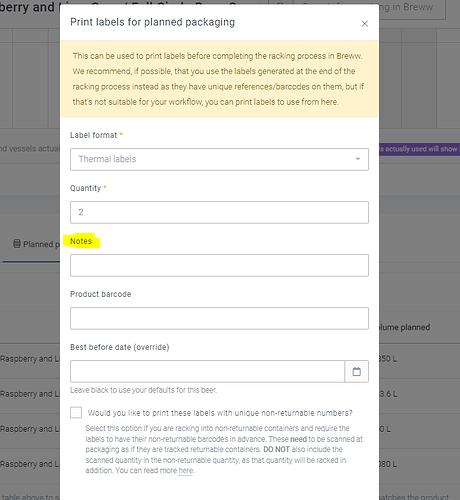Click the purple vessels actually used banner
Screen dimensions: 460x500
pos(419,149)
